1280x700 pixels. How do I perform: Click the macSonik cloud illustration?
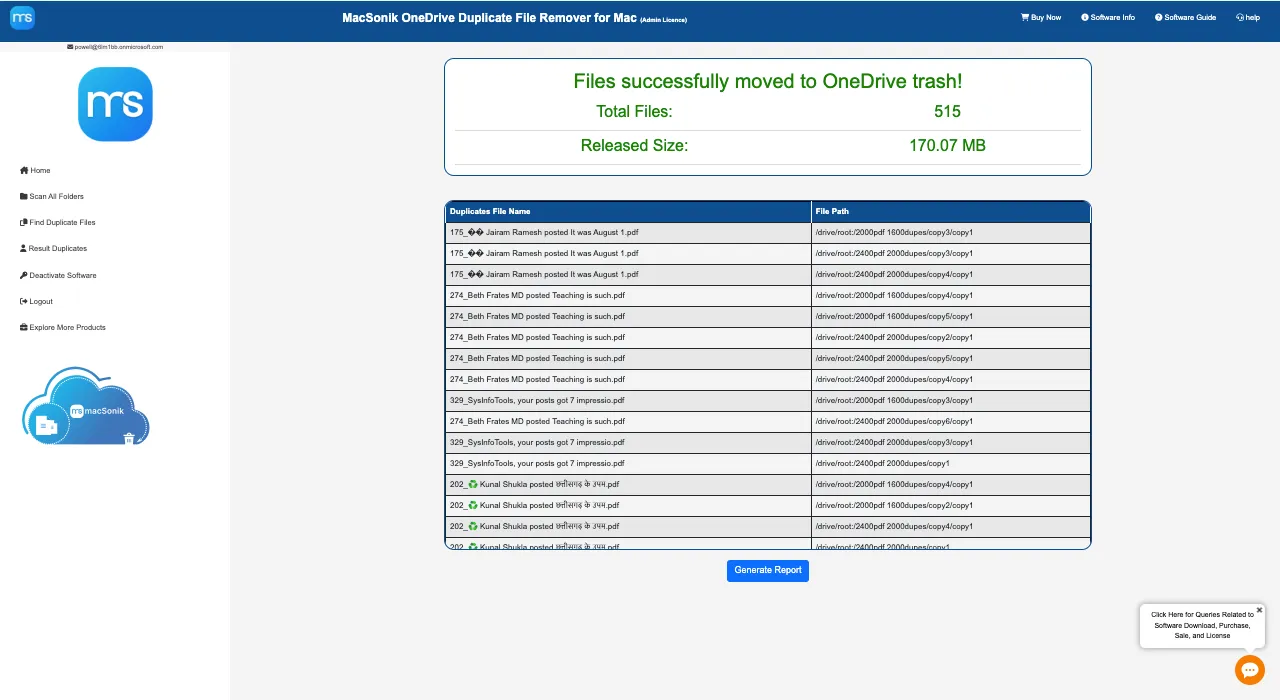click(x=85, y=406)
